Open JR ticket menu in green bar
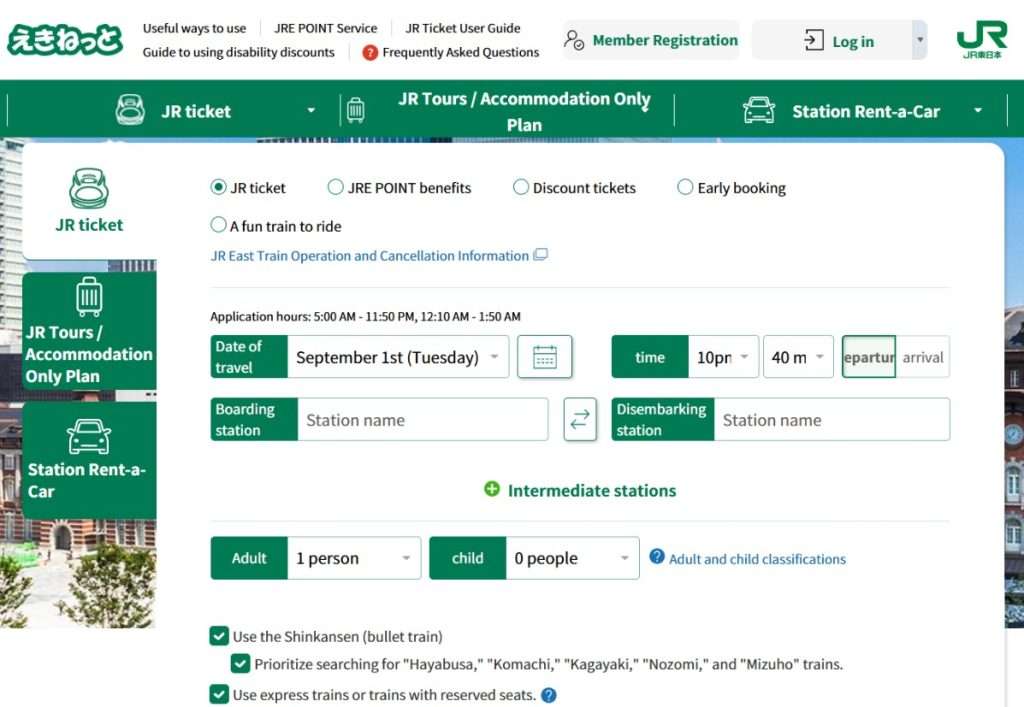Viewport: 1024px width, 707px height. coord(174,110)
